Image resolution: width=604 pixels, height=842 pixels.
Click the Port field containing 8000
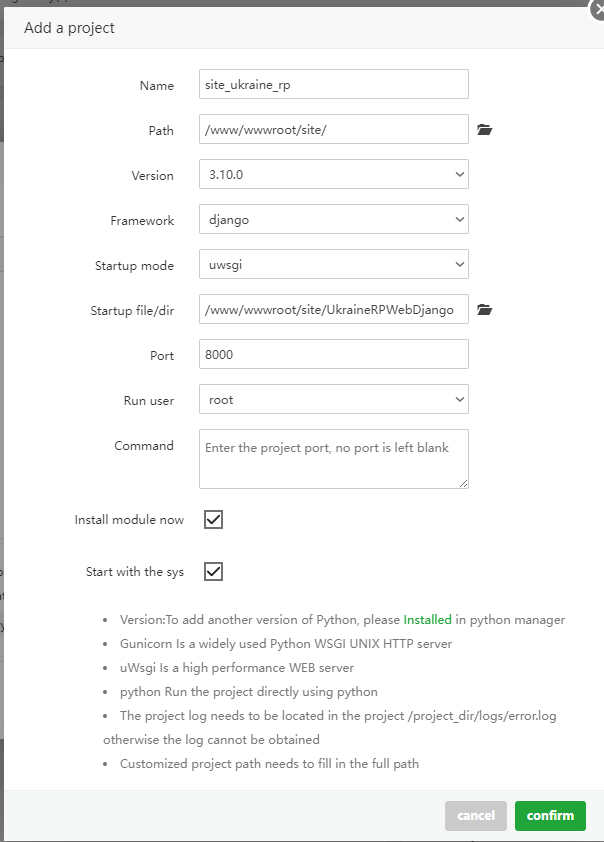(x=333, y=355)
